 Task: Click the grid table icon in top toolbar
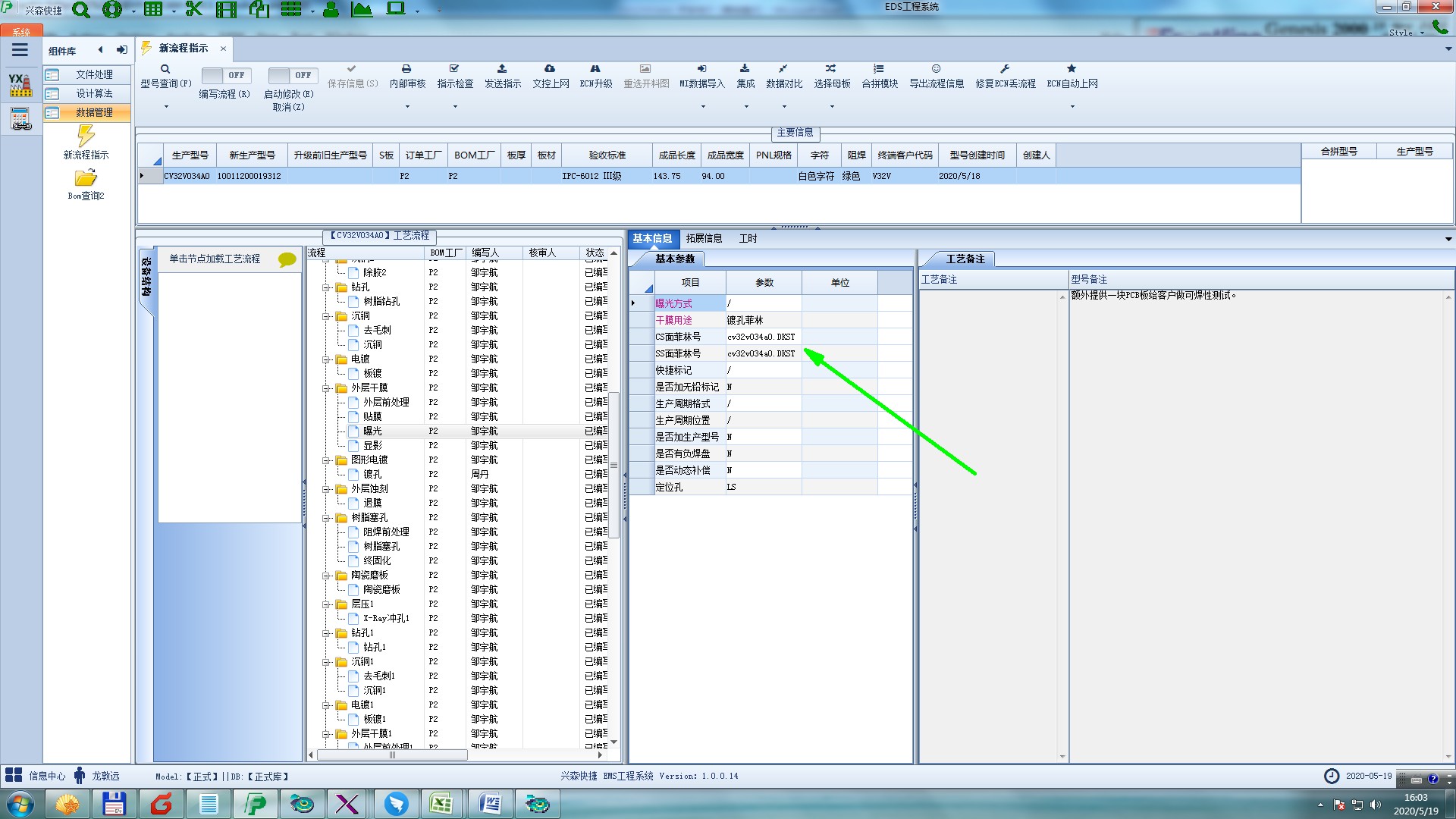coord(153,10)
